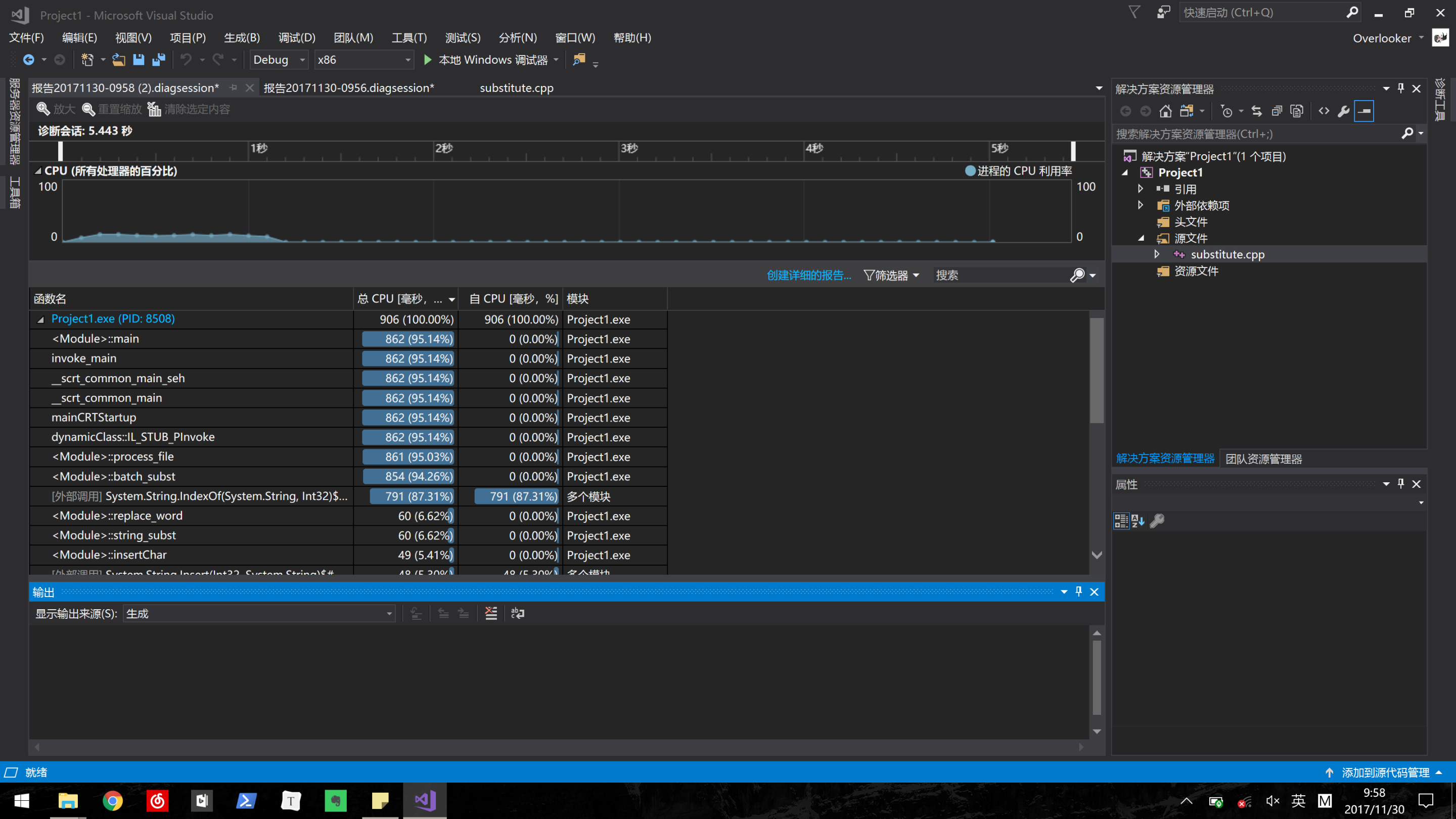Click the pending changes filter clock icon
The image size is (1456, 819).
coord(1226,111)
